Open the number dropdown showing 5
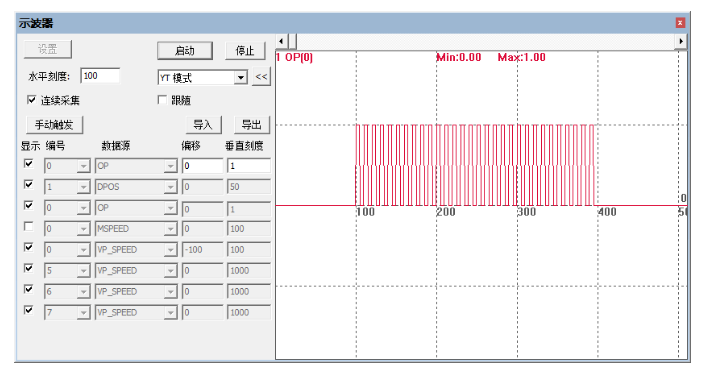Image resolution: width=707 pixels, height=378 pixels. pyautogui.click(x=83, y=271)
